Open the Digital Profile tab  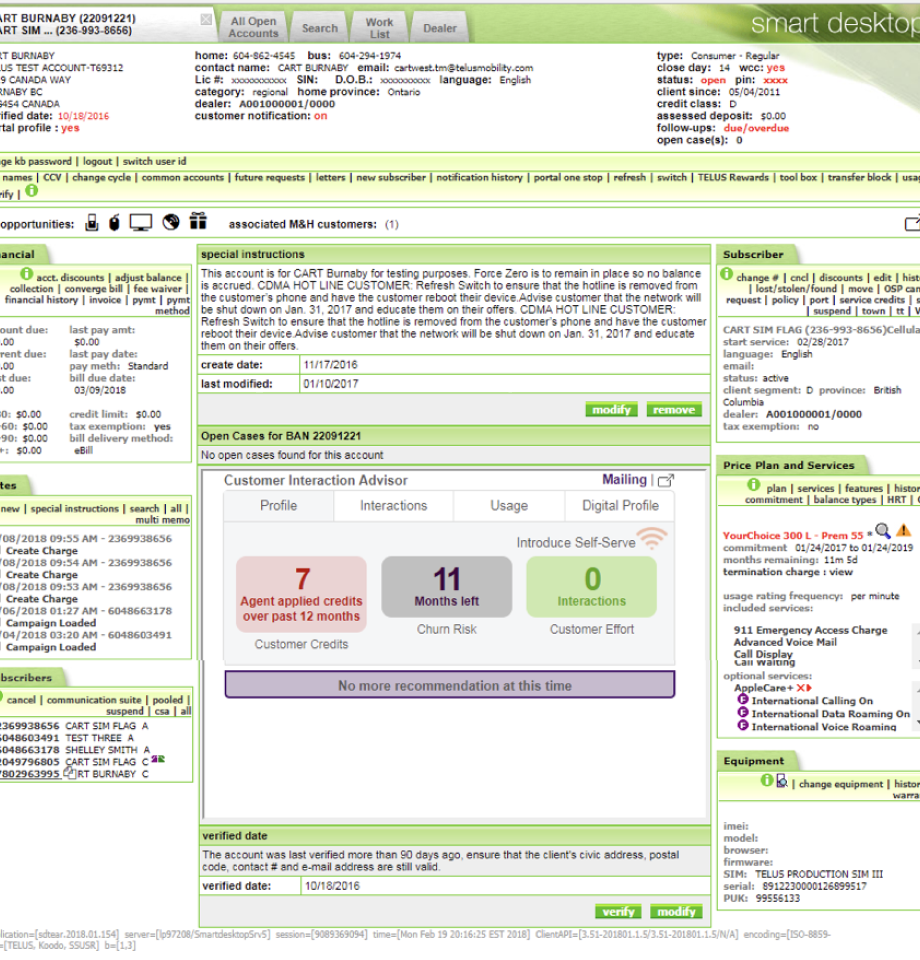[x=620, y=506]
